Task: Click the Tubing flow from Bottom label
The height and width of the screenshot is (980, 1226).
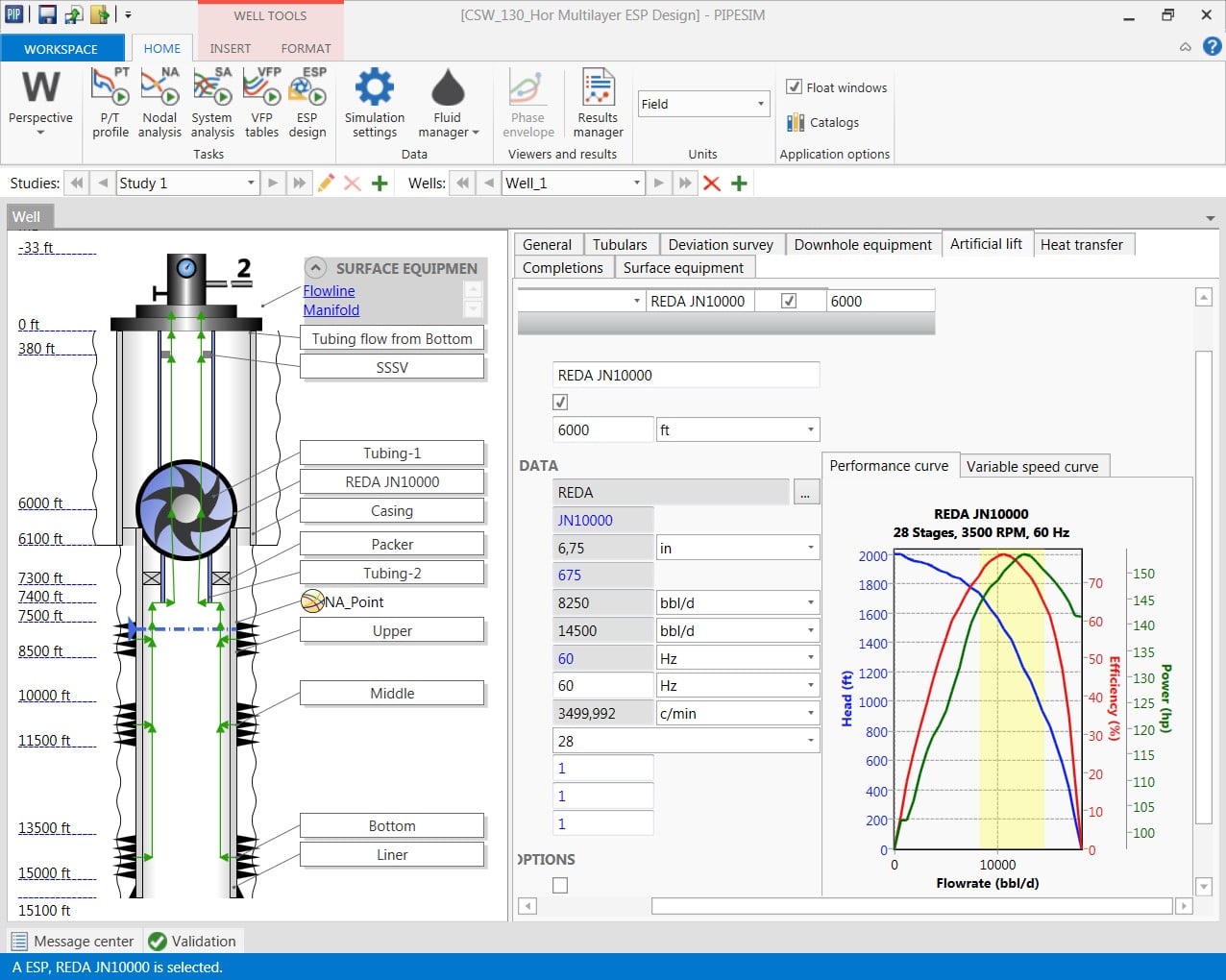Action: tap(392, 338)
